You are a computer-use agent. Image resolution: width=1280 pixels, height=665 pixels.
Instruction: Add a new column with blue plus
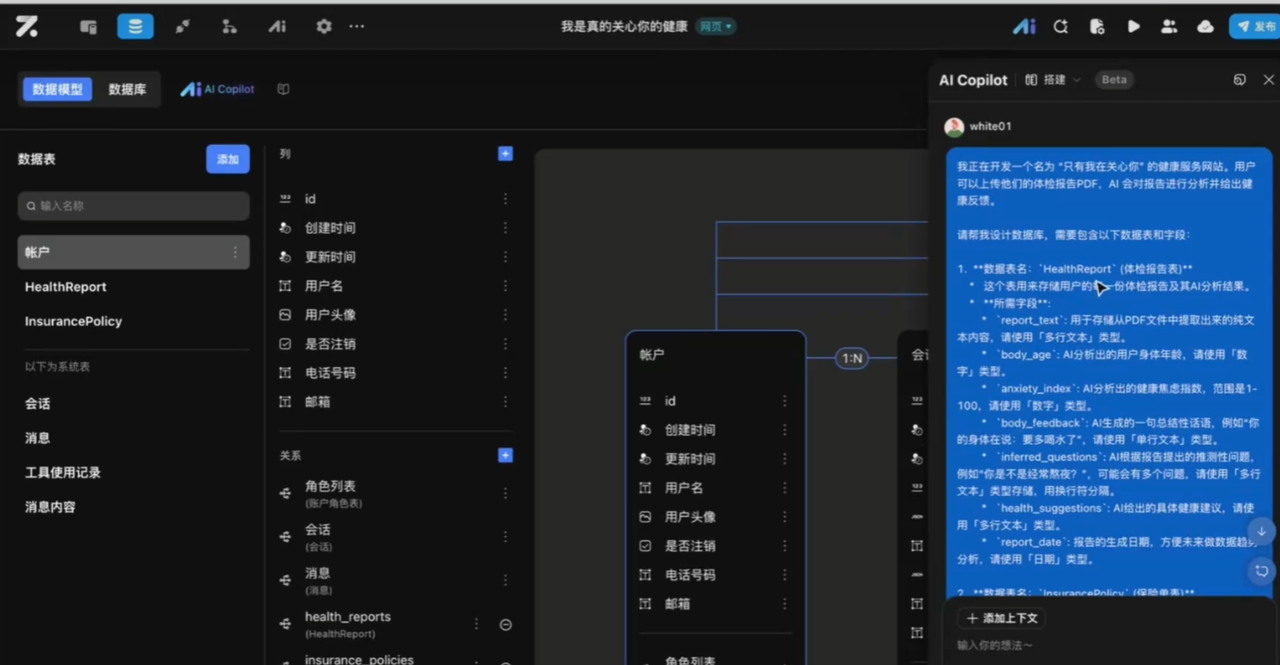pos(505,154)
